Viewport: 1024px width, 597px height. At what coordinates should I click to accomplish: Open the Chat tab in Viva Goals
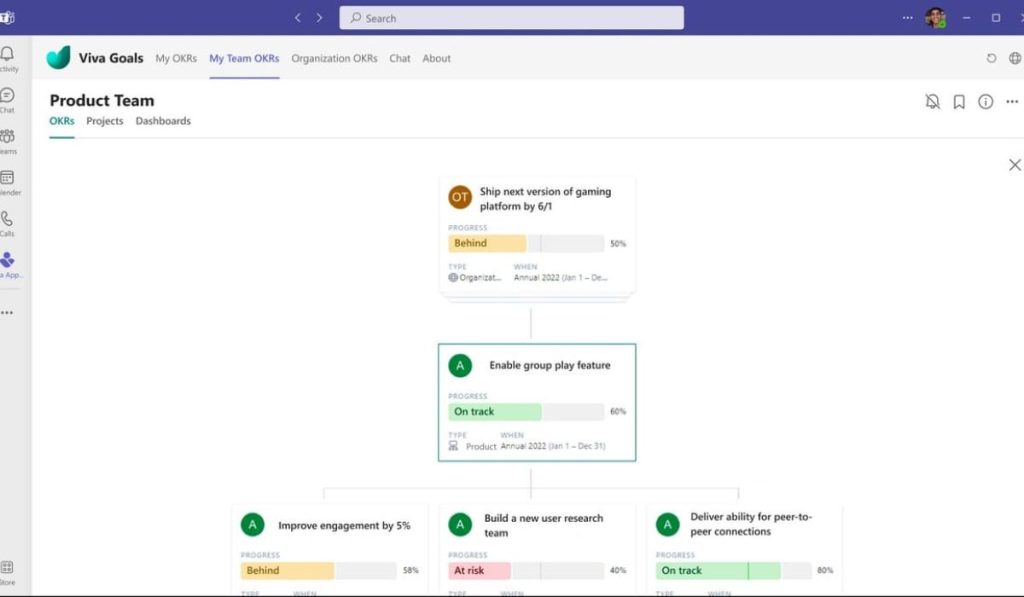pos(400,58)
